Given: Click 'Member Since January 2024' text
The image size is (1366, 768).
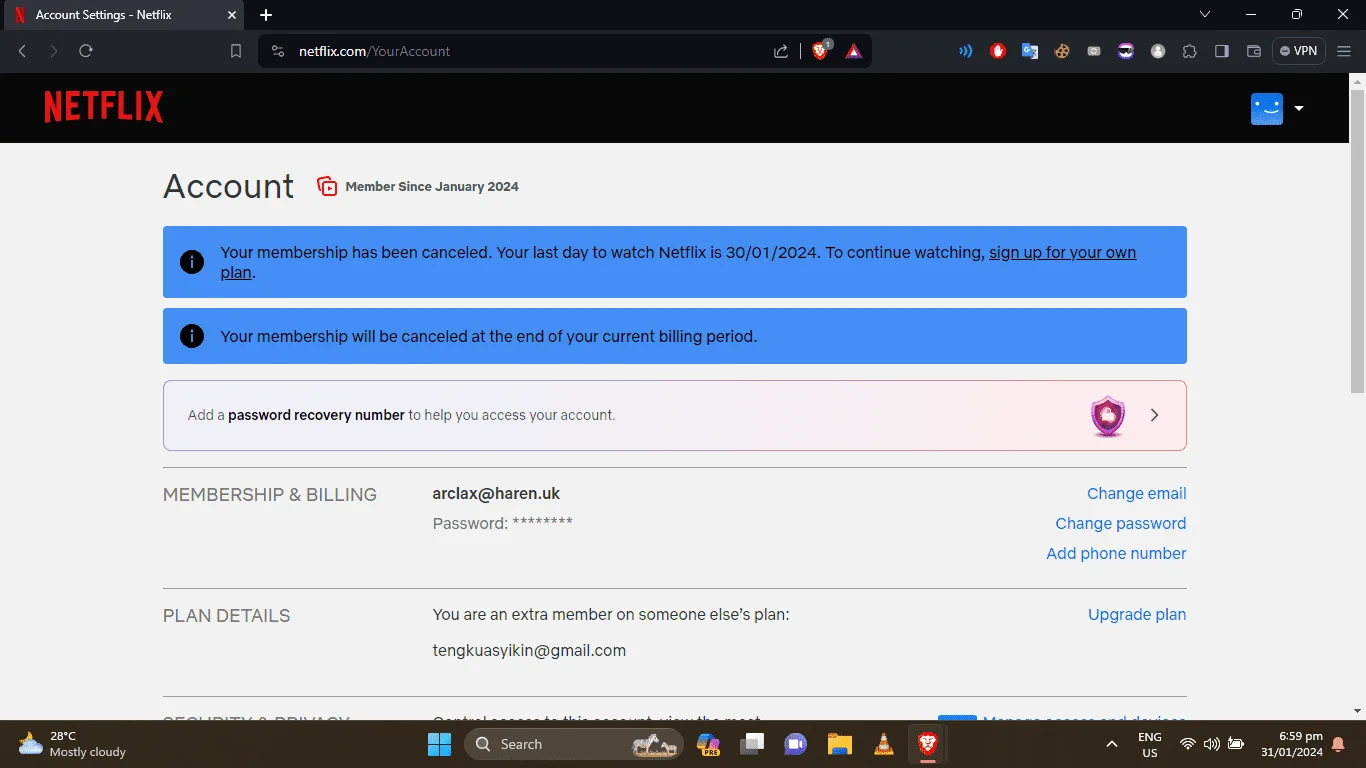Looking at the screenshot, I should (x=432, y=187).
